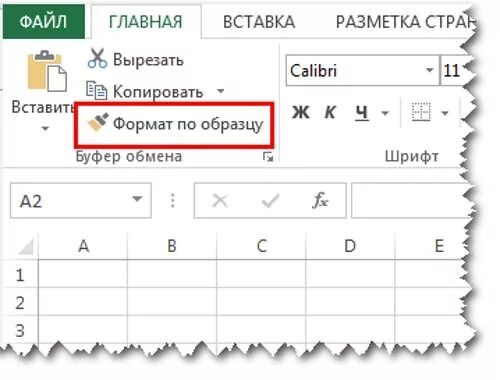Click cell A1
The image size is (500, 380).
(83, 274)
